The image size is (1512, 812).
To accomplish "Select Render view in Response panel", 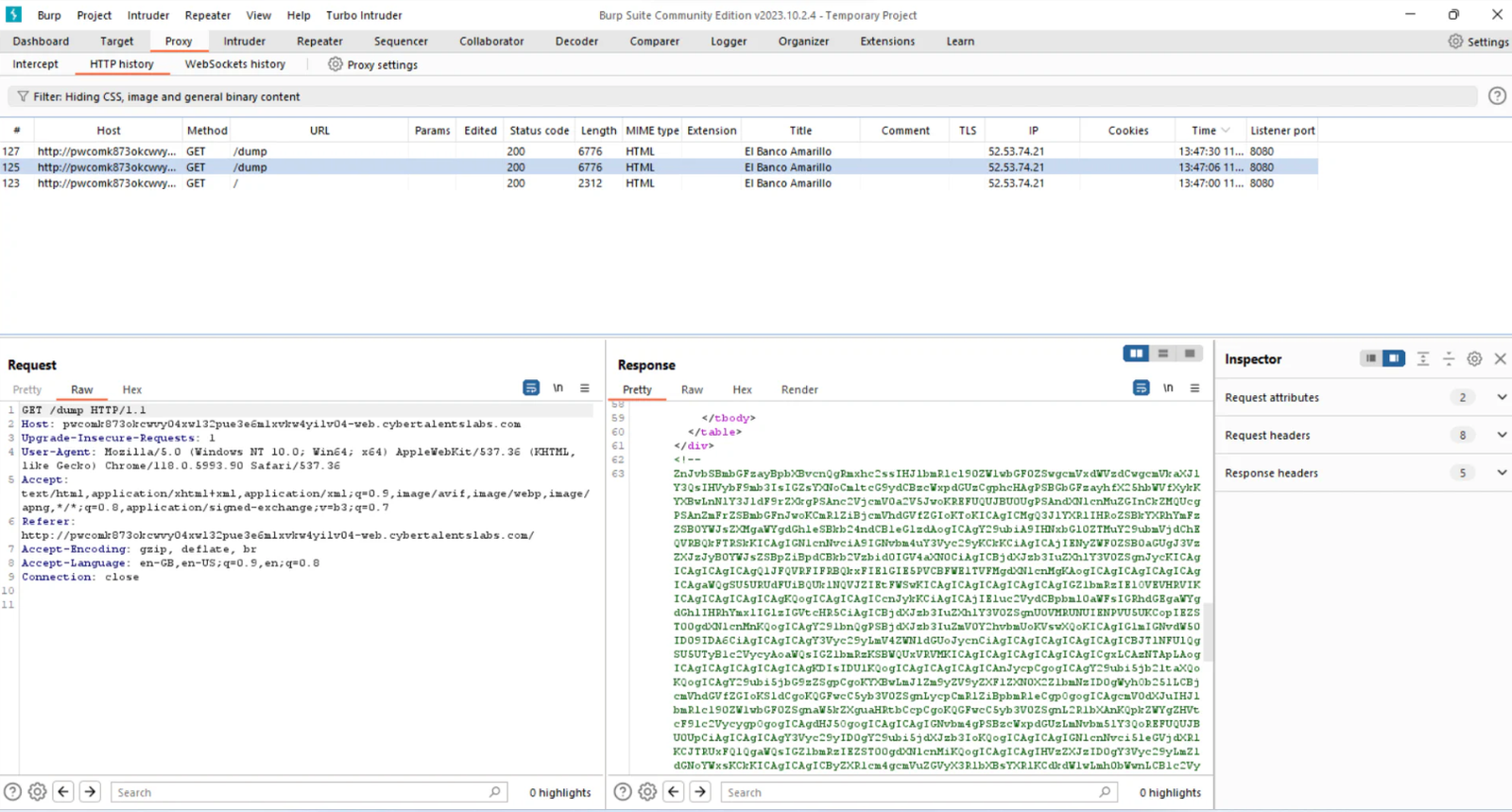I will pos(799,389).
